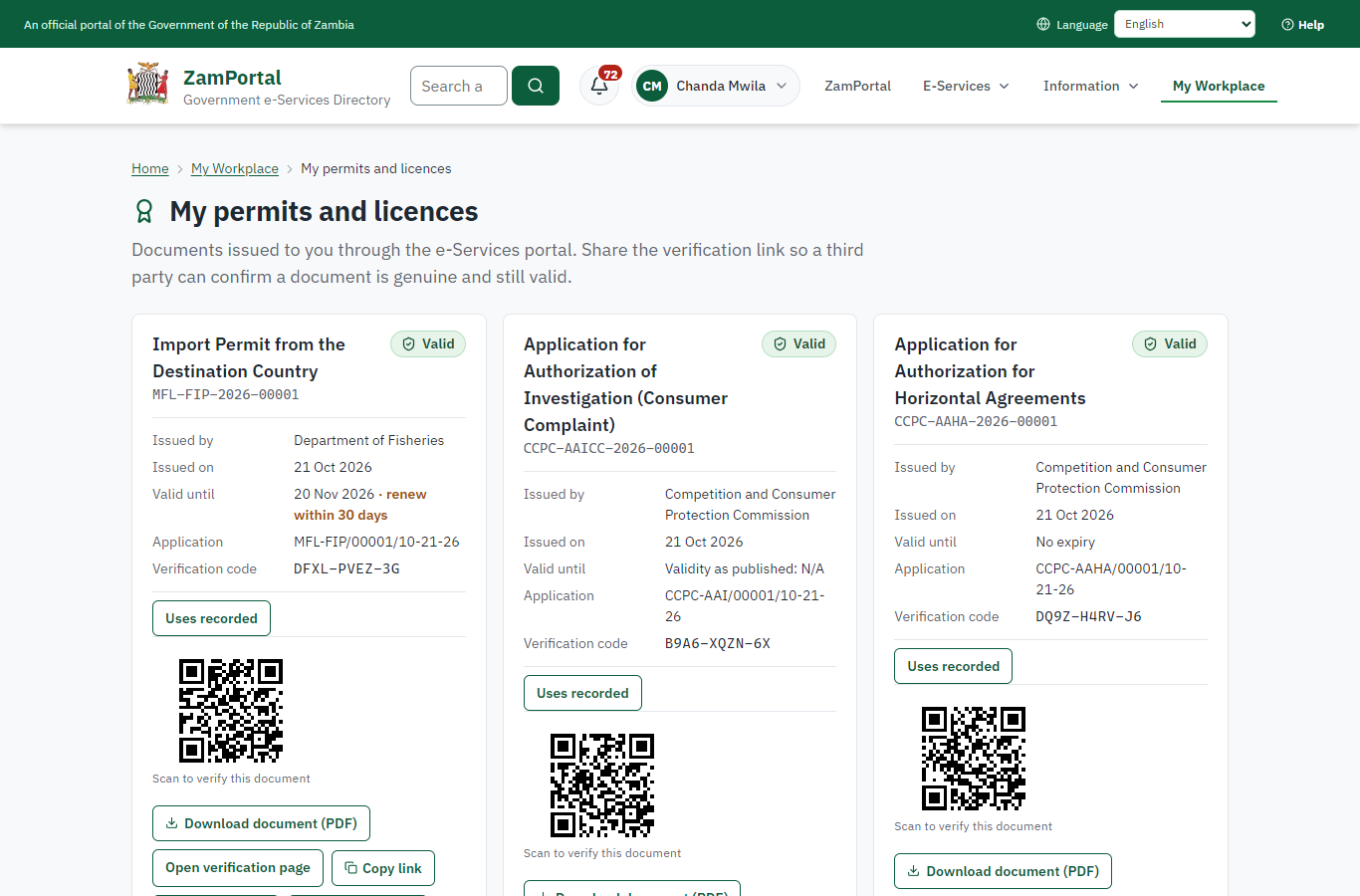Viewport: 1360px width, 896px height.
Task: Click the Help link text
Action: tap(1311, 24)
